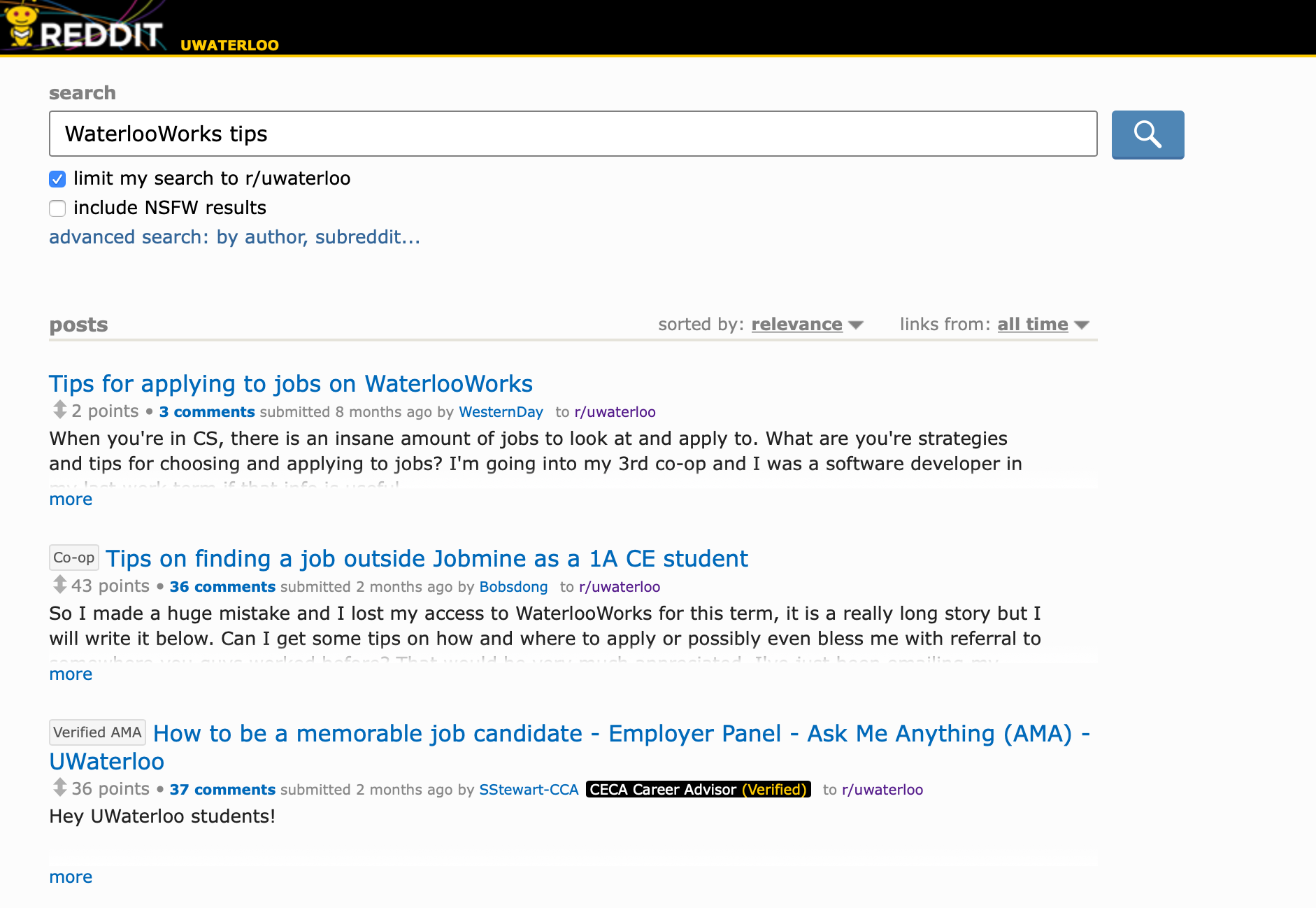View 37 comments on the AMA post

point(222,790)
